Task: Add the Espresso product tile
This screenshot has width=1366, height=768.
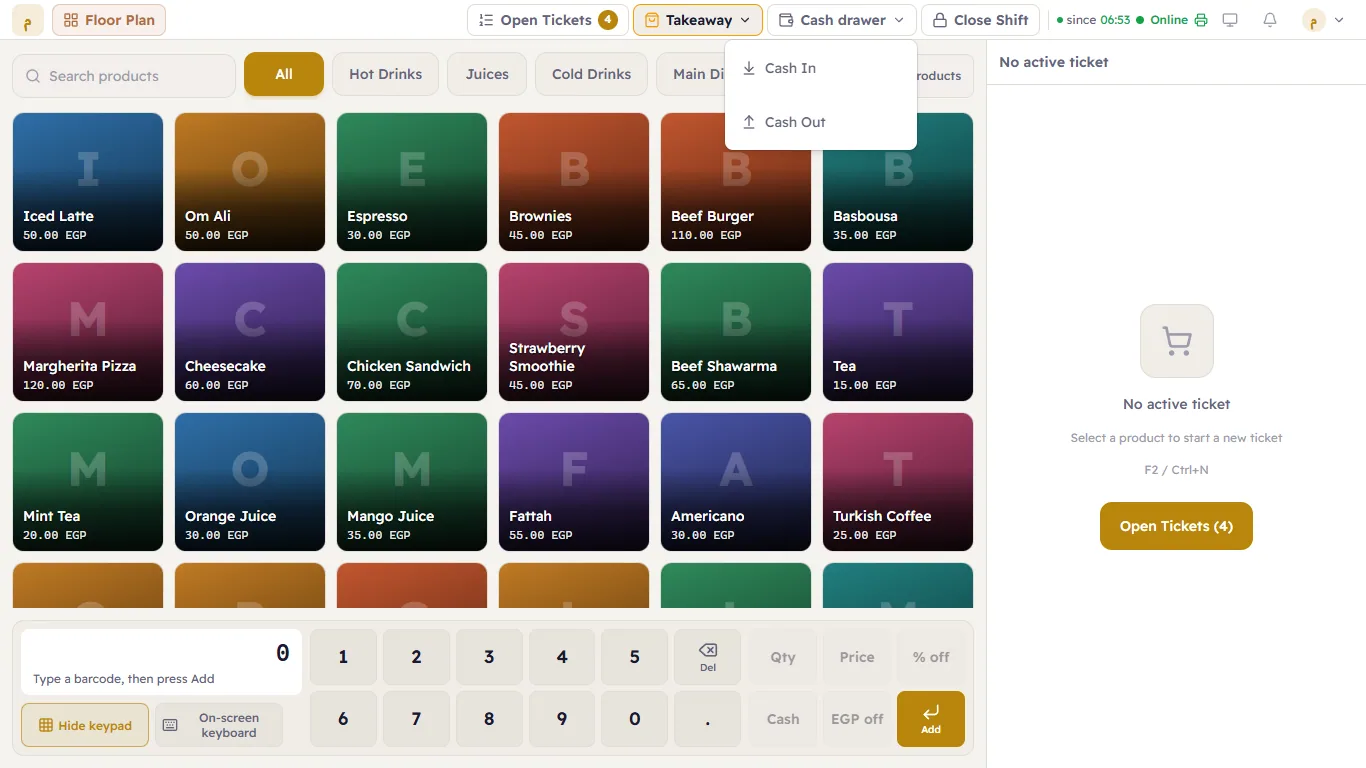Action: tap(412, 182)
